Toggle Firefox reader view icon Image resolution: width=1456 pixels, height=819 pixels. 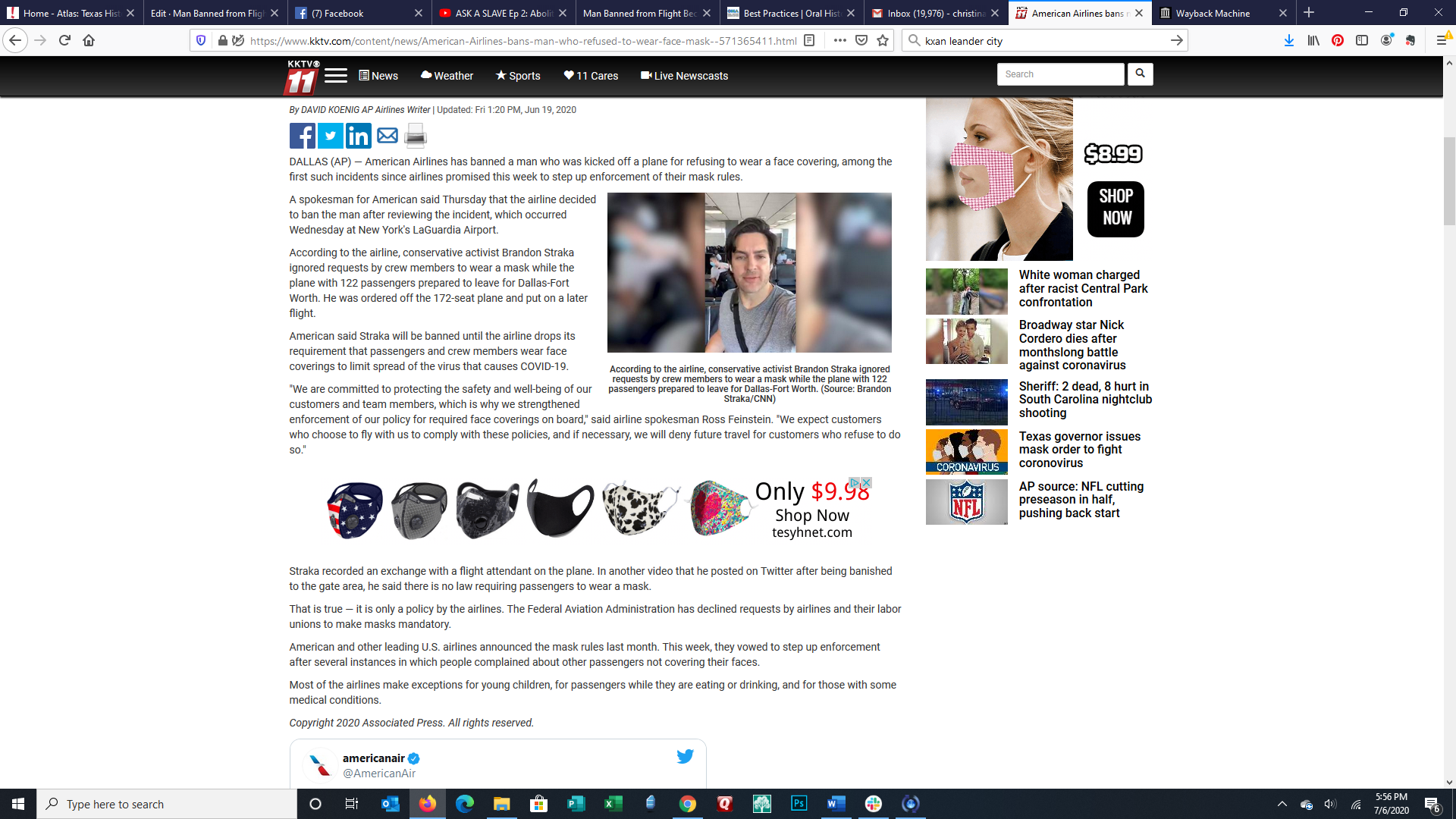[809, 41]
